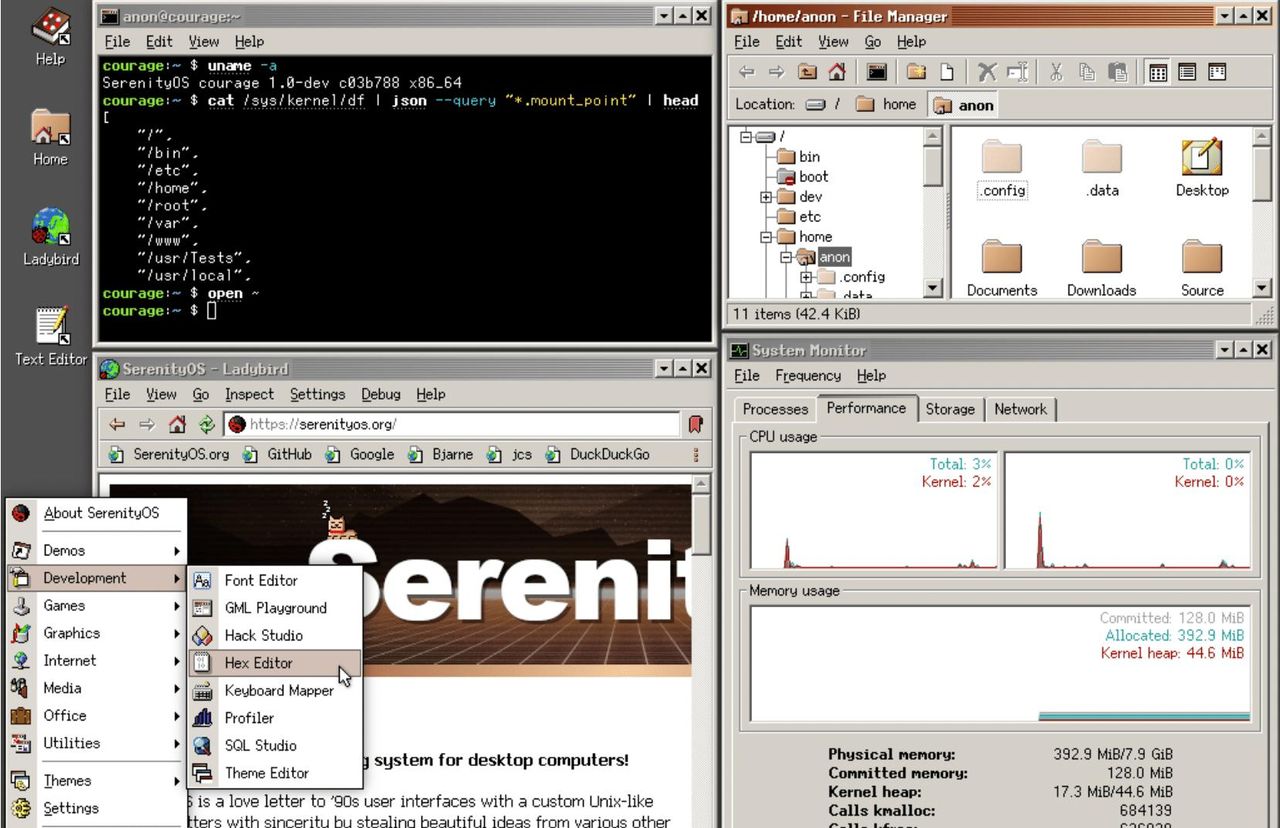Expand the .config folder in tree
This screenshot has height=828, width=1280.
[806, 277]
